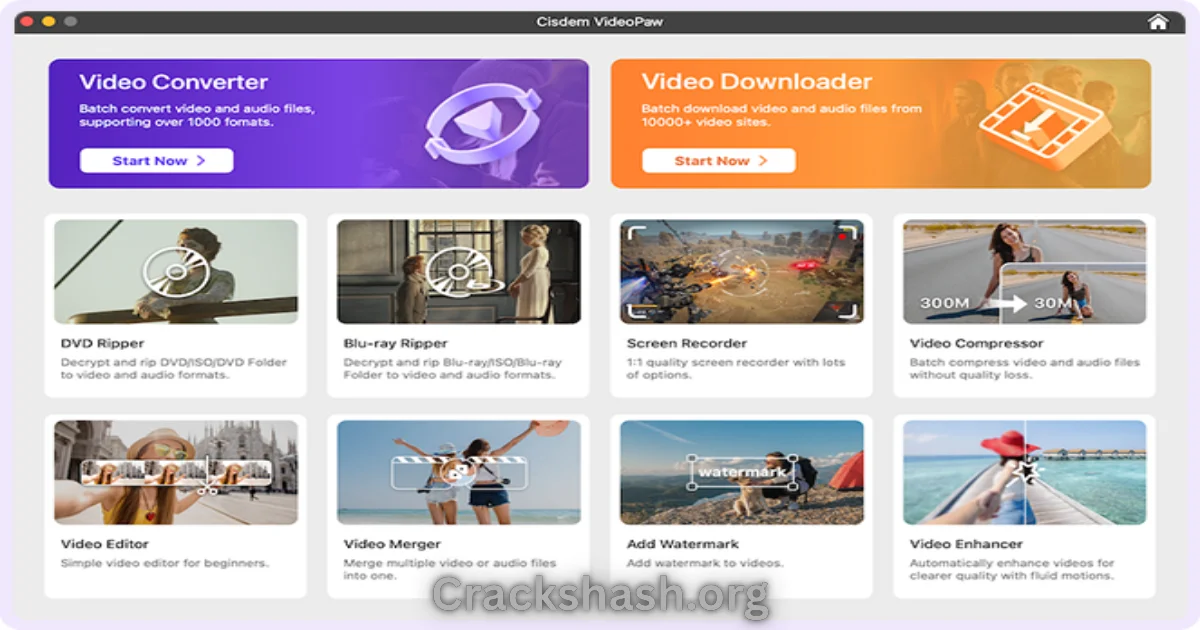Select the Video Enhancer title
Viewport: 1200px width, 630px height.
pos(966,544)
